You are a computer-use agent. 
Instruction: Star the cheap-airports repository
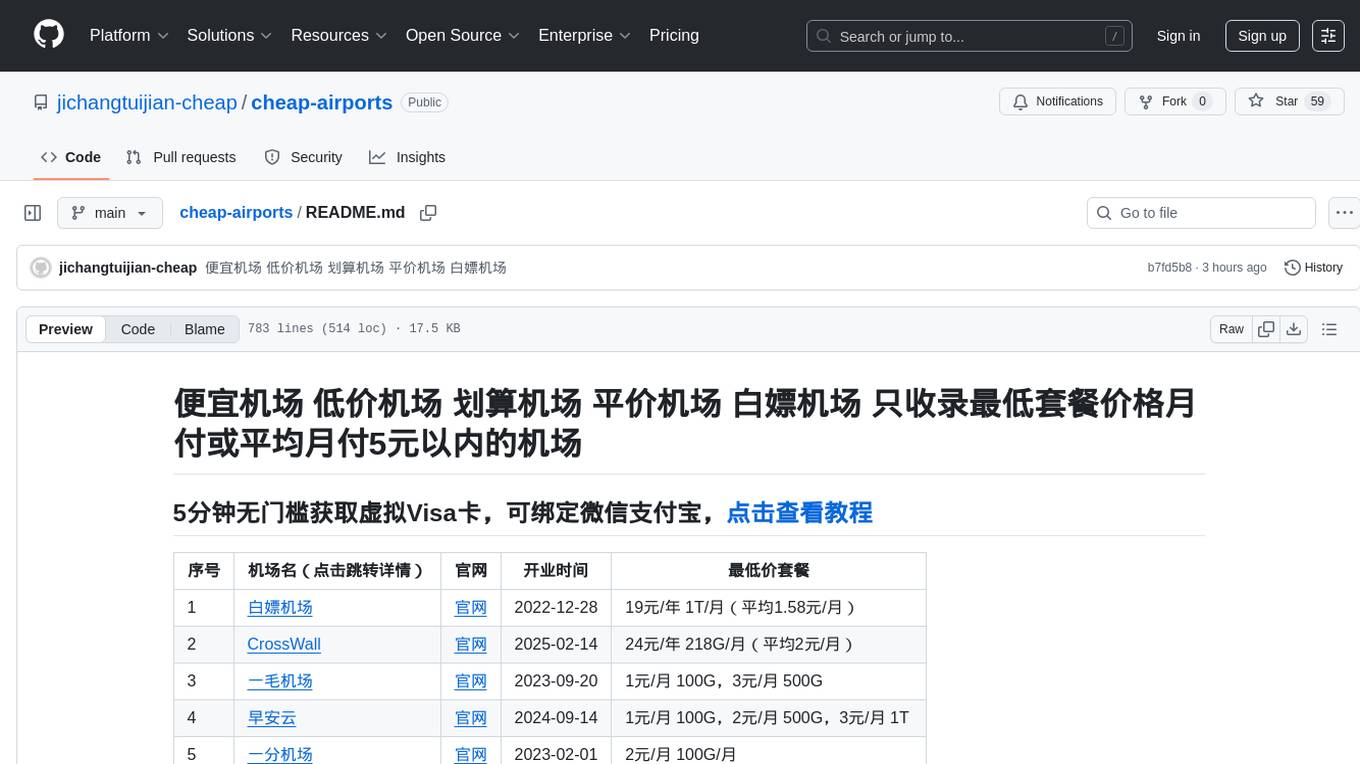1289,102
